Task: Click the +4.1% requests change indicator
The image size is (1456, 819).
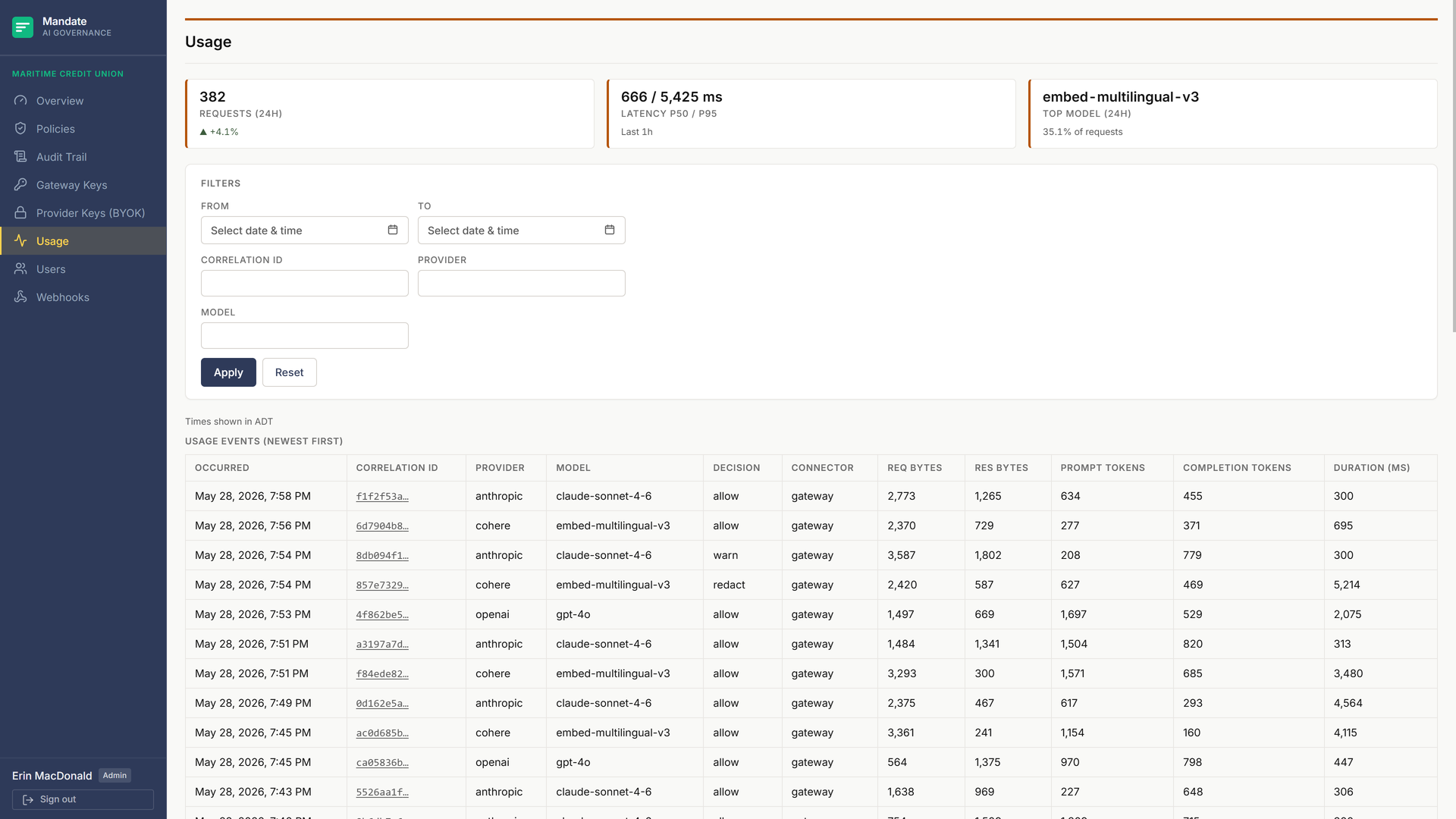Action: 219,132
